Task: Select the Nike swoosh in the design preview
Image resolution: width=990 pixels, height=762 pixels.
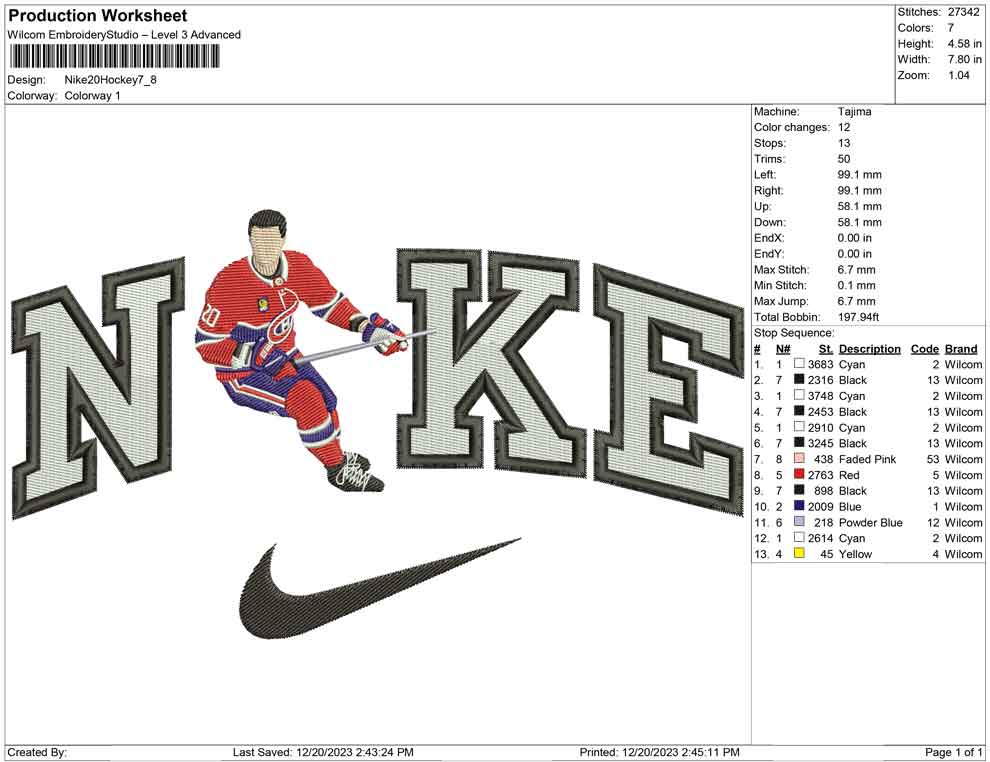Action: pyautogui.click(x=380, y=588)
